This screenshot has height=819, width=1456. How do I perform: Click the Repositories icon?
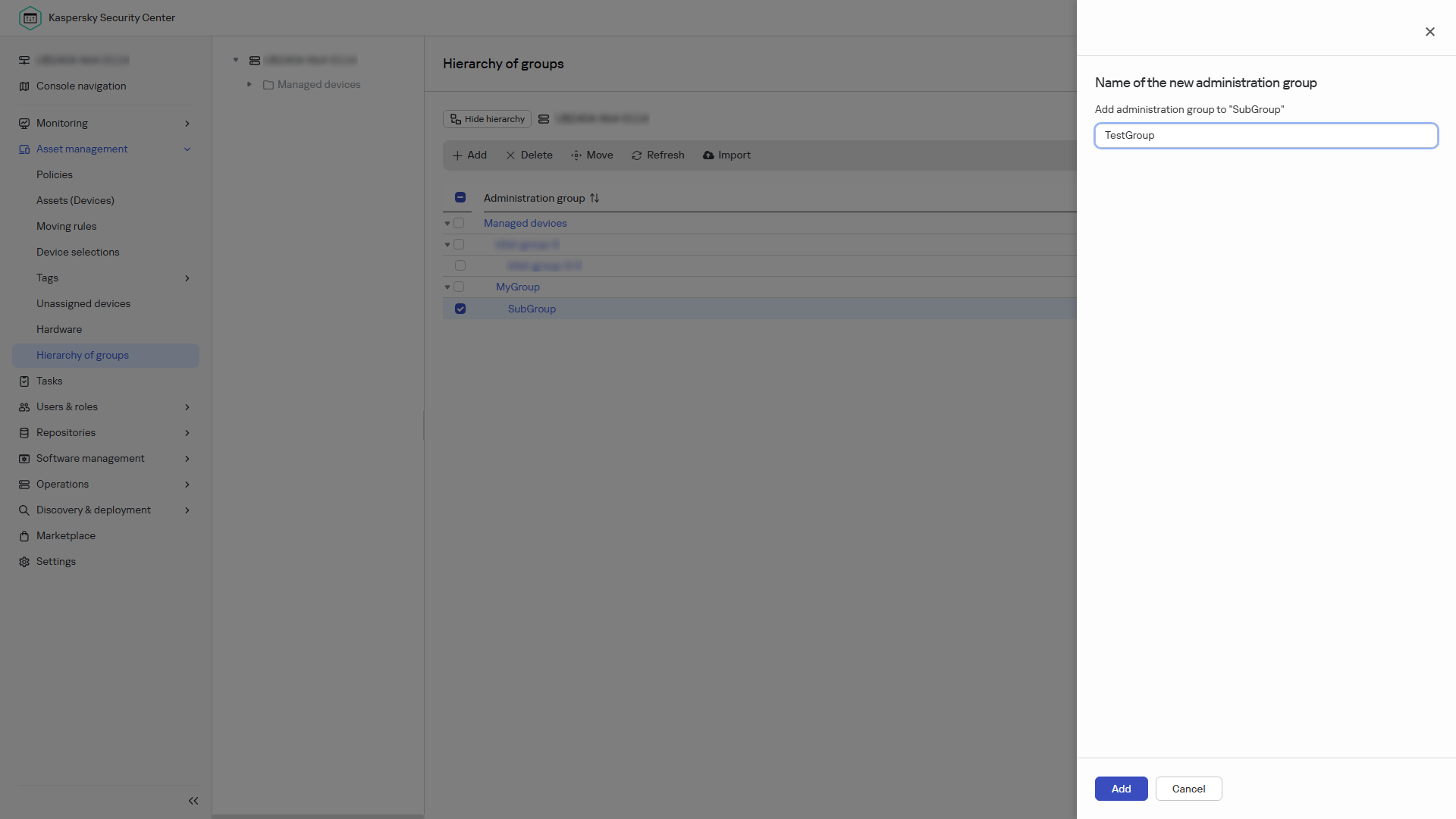click(24, 433)
